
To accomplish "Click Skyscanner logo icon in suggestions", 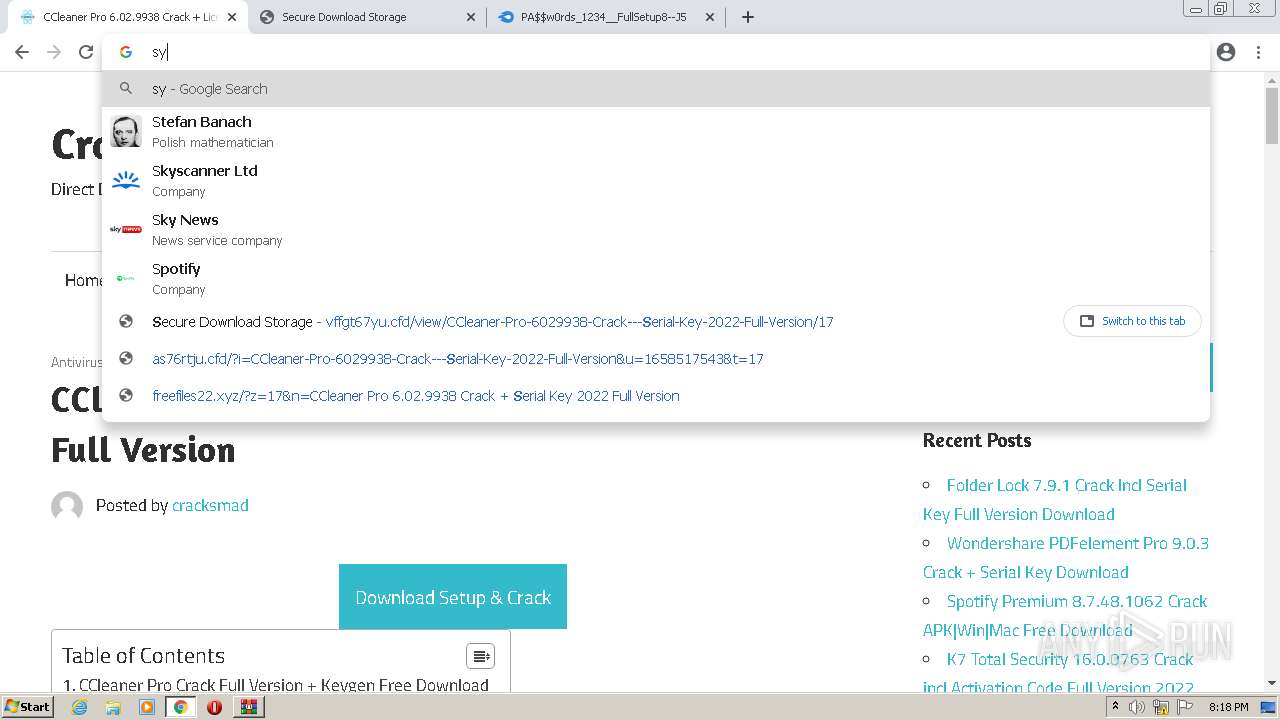I will (x=126, y=180).
